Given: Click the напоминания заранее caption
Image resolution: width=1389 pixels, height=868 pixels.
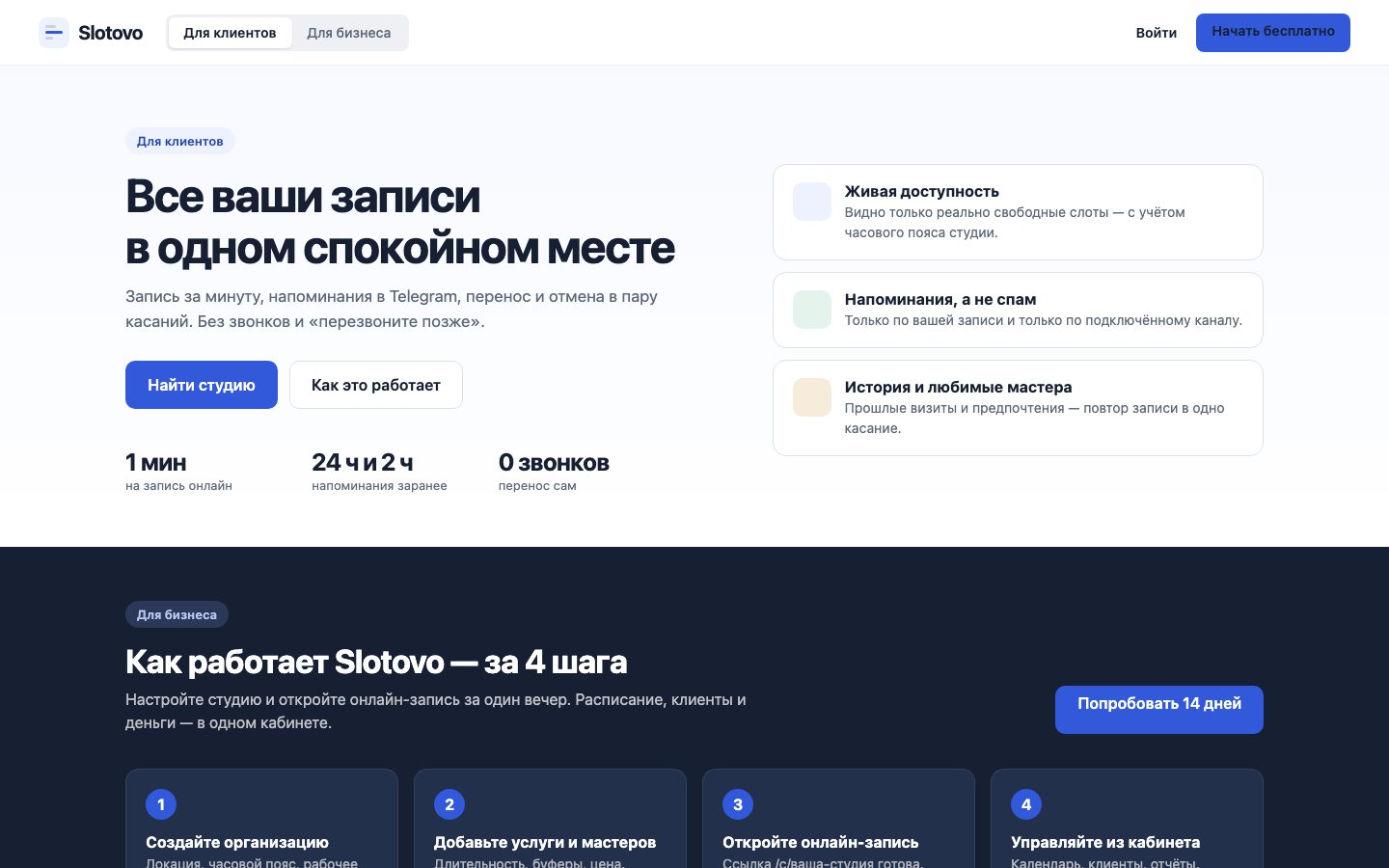Looking at the screenshot, I should (379, 486).
